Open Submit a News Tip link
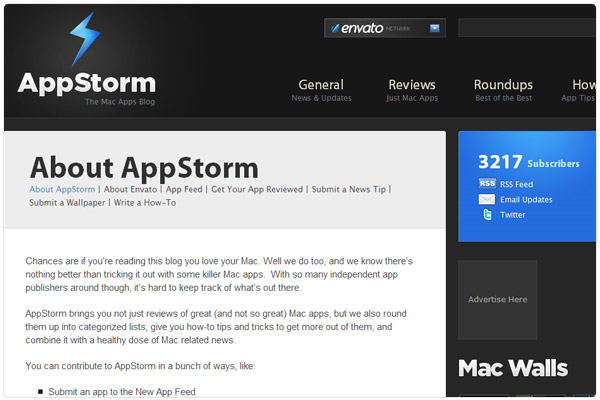600x400 pixels. (348, 189)
